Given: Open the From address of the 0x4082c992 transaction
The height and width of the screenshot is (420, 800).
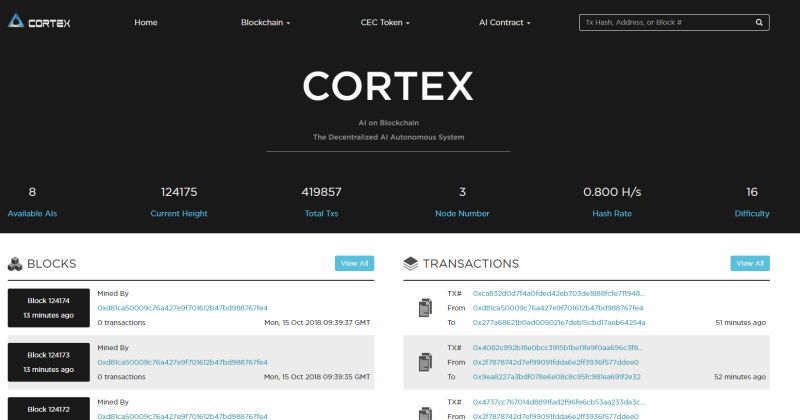Looking at the screenshot, I should (x=556, y=362).
